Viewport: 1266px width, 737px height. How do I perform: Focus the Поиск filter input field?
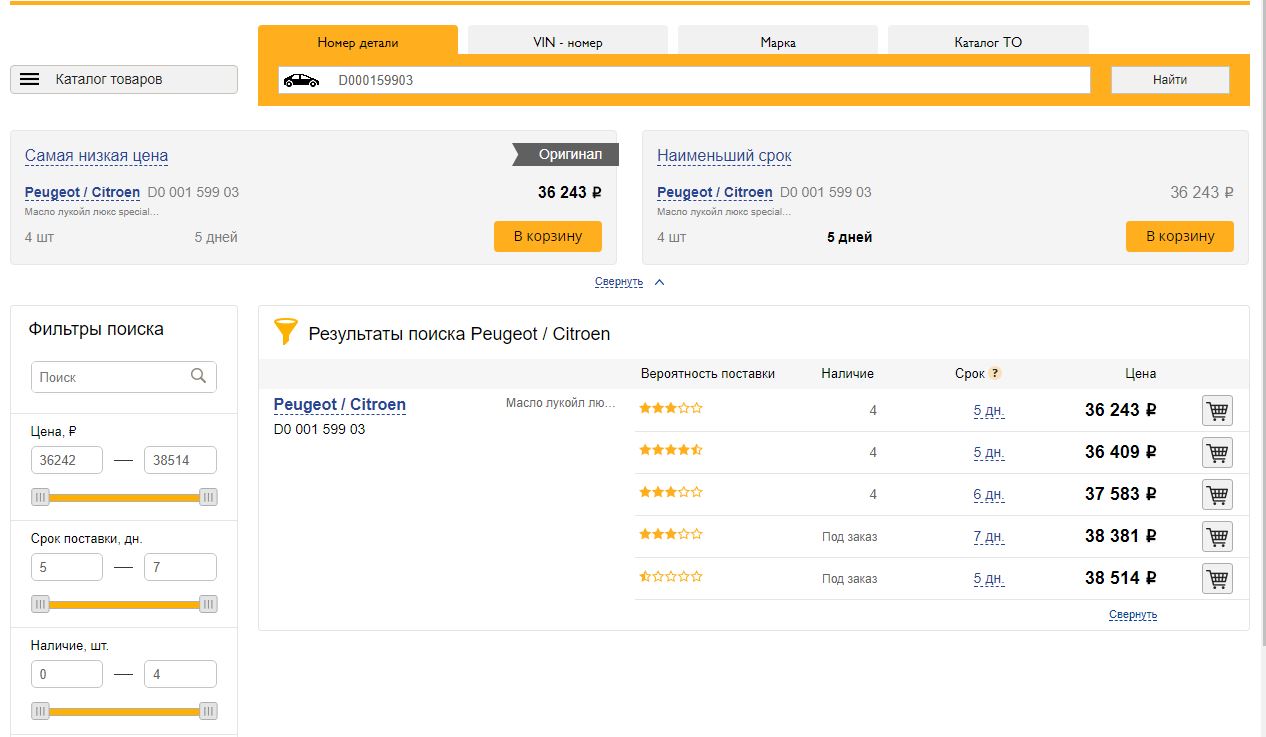(x=124, y=377)
